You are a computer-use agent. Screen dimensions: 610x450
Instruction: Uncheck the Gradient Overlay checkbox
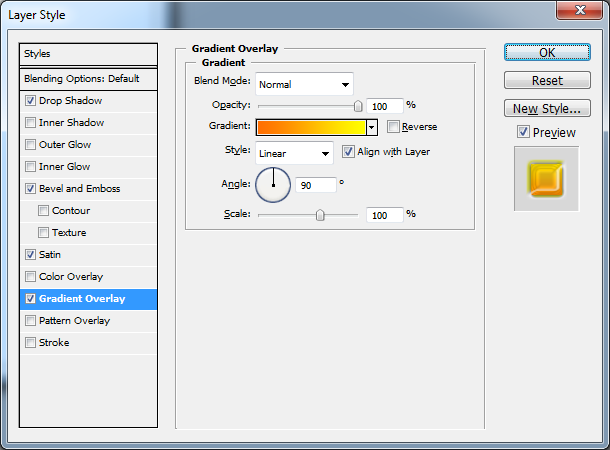(x=30, y=299)
